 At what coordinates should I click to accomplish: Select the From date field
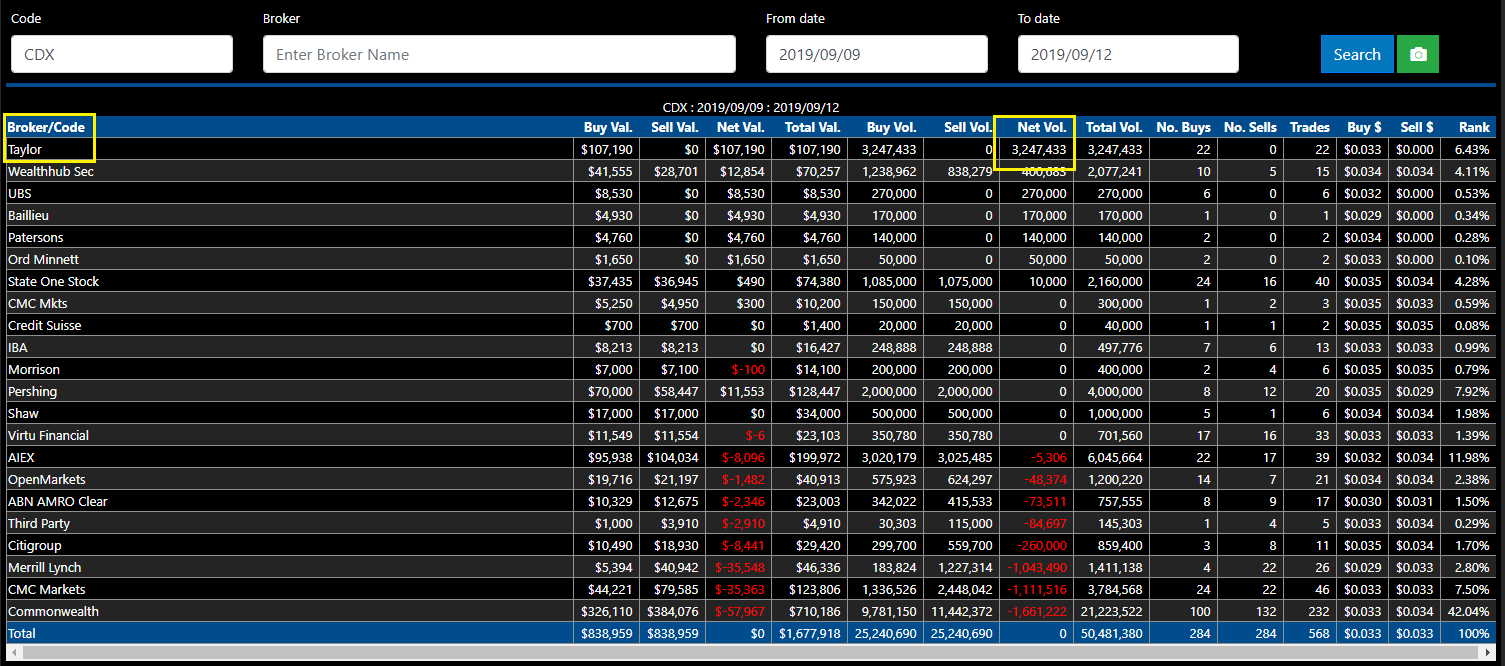tap(877, 54)
